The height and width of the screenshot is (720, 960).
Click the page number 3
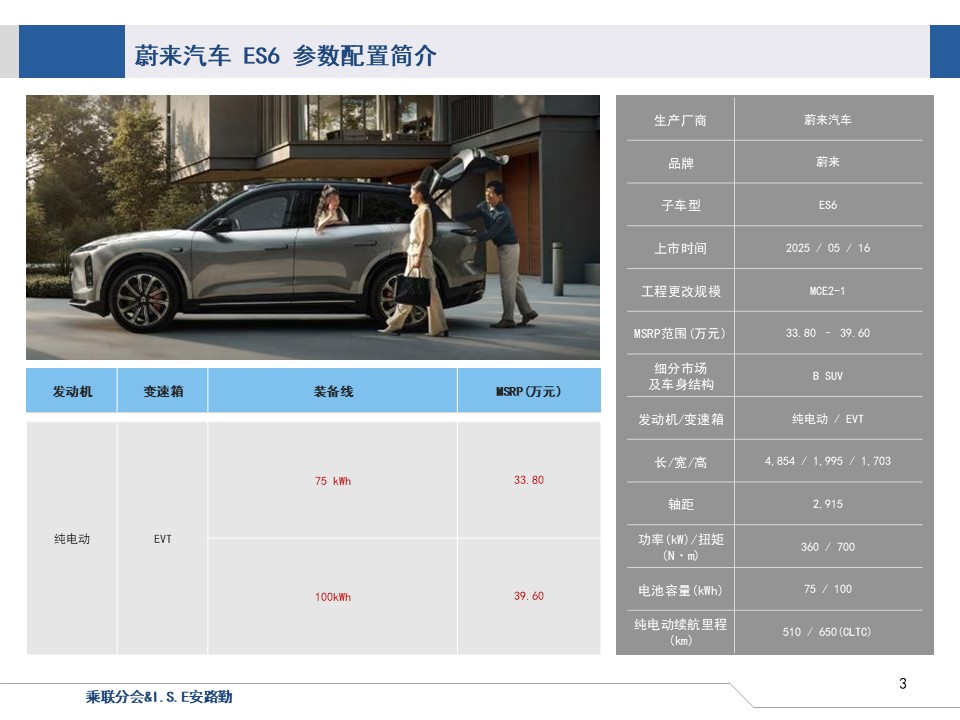pyautogui.click(x=902, y=683)
